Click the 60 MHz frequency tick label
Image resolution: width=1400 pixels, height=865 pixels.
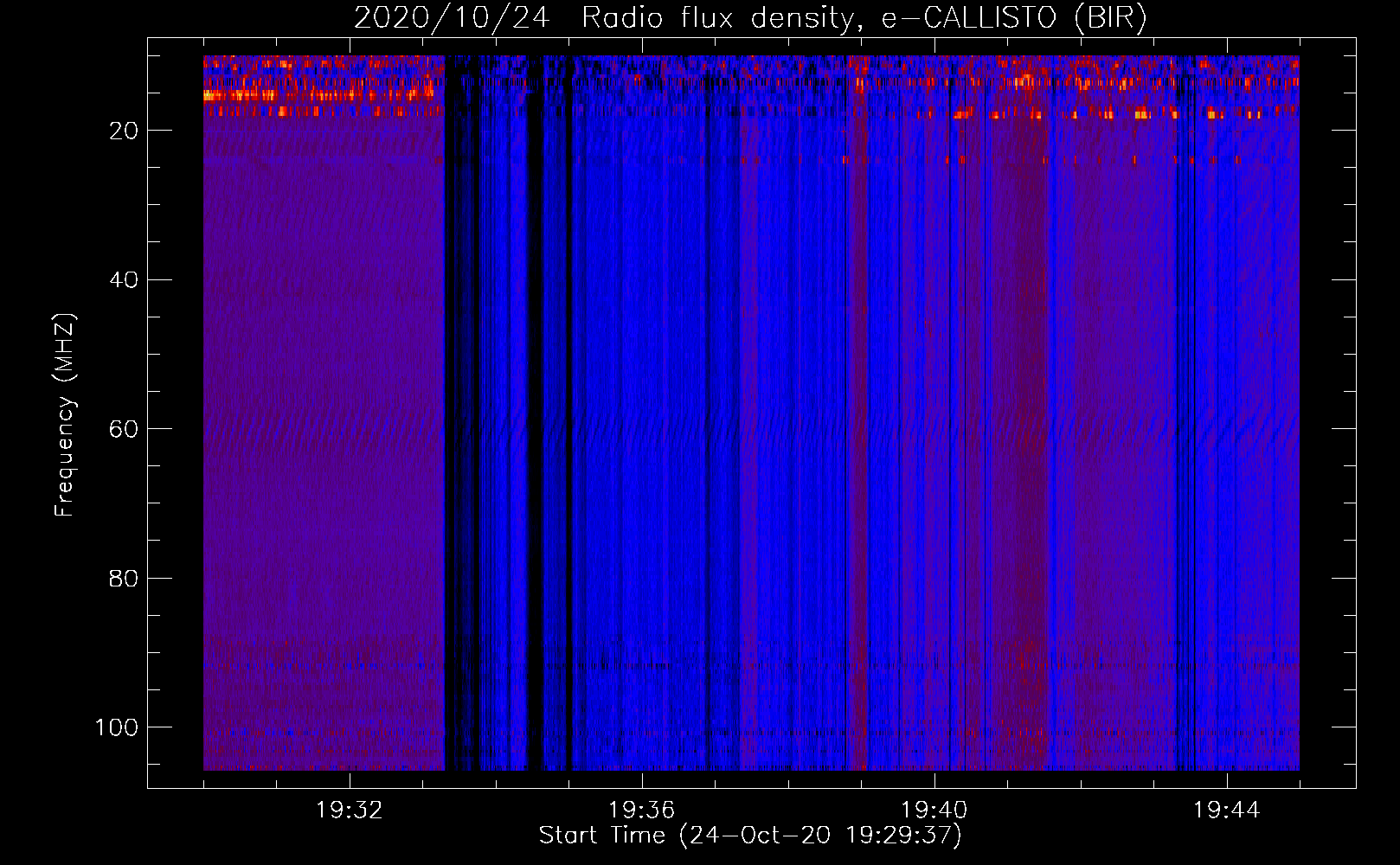125,430
